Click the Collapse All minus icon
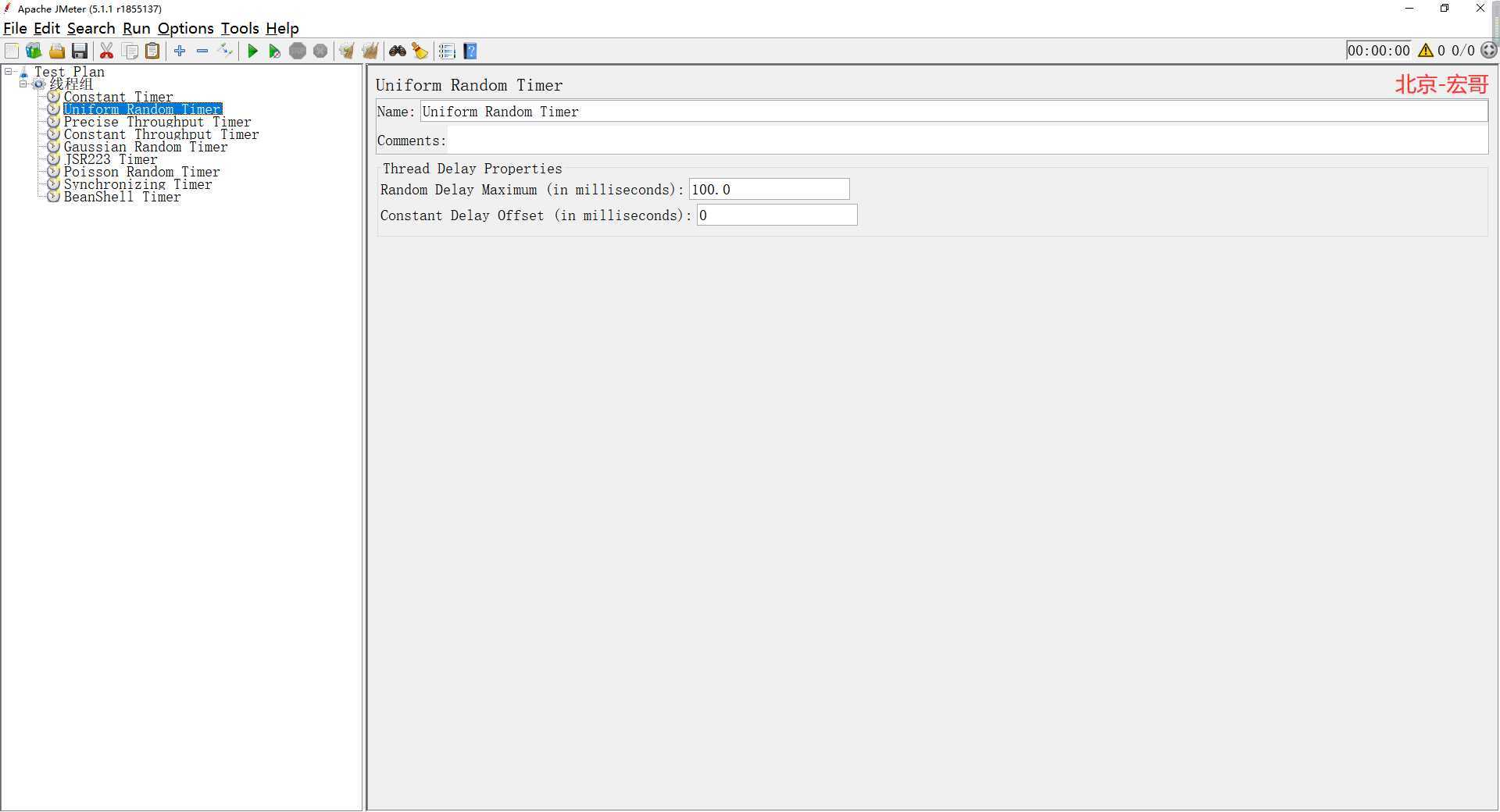The height and width of the screenshot is (812, 1500). tap(202, 51)
